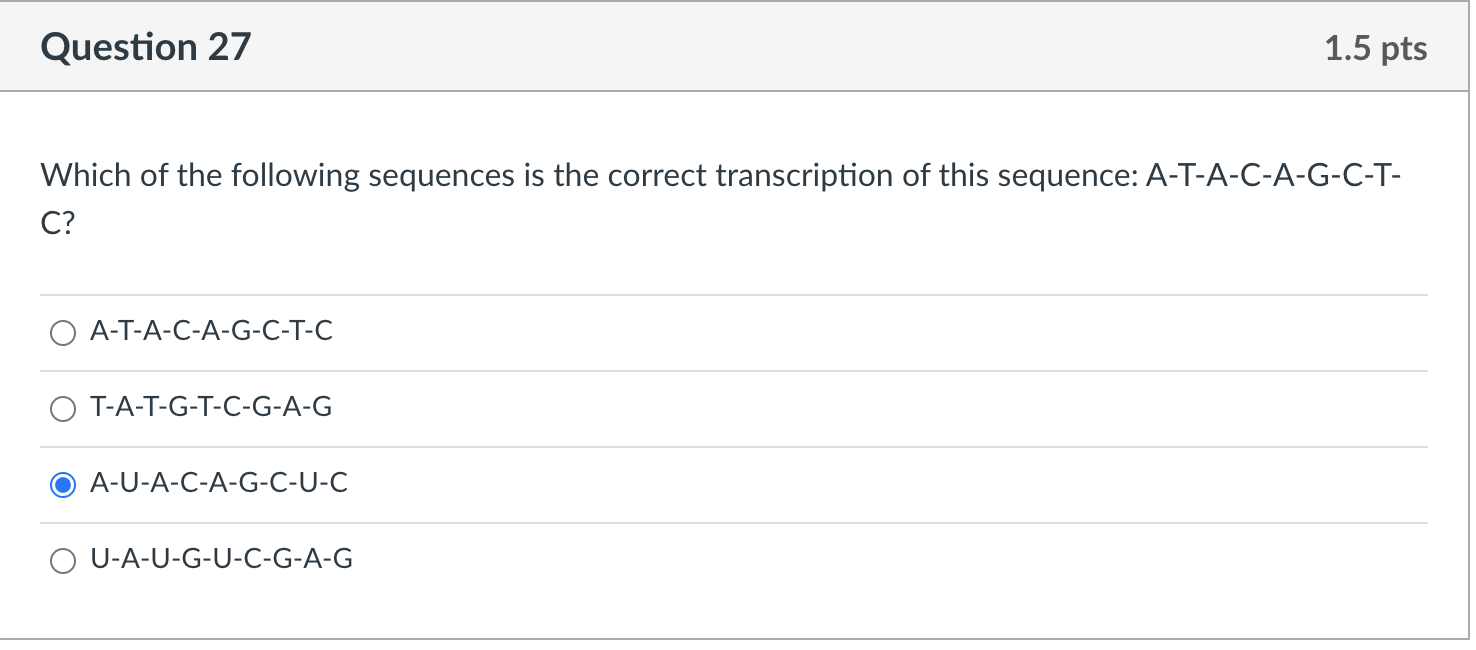The image size is (1476, 650).
Task: Click the answer label text T-A-T-G-T-C-G-A-G
Action: (x=211, y=408)
